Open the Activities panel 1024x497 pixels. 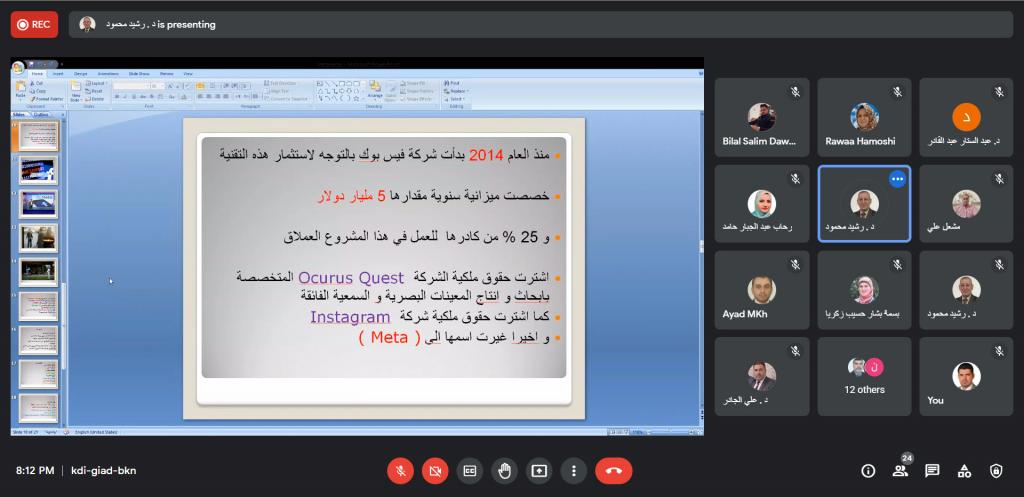964,471
